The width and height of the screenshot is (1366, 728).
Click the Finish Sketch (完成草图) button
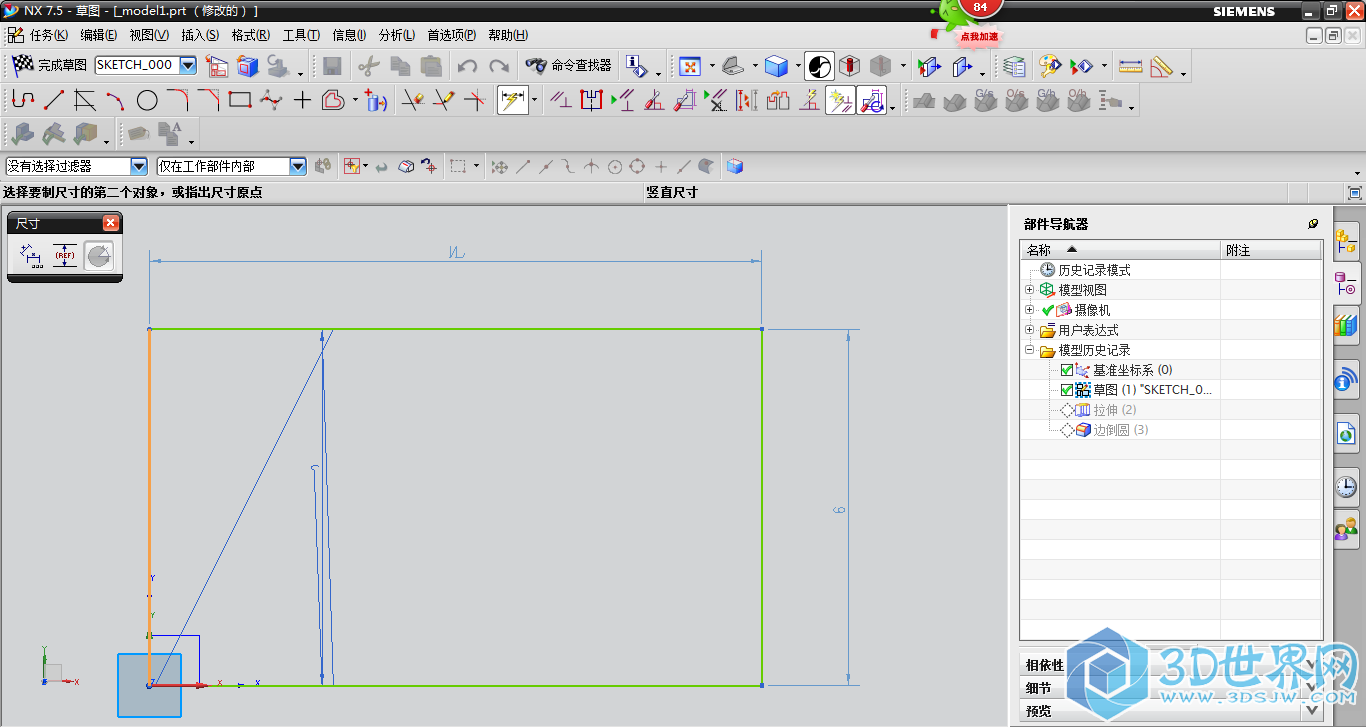(50, 65)
